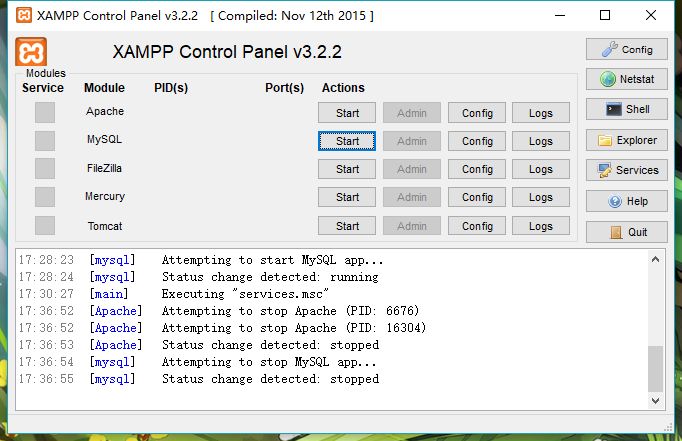
Task: Click the FileZilla module name
Action: click(104, 168)
